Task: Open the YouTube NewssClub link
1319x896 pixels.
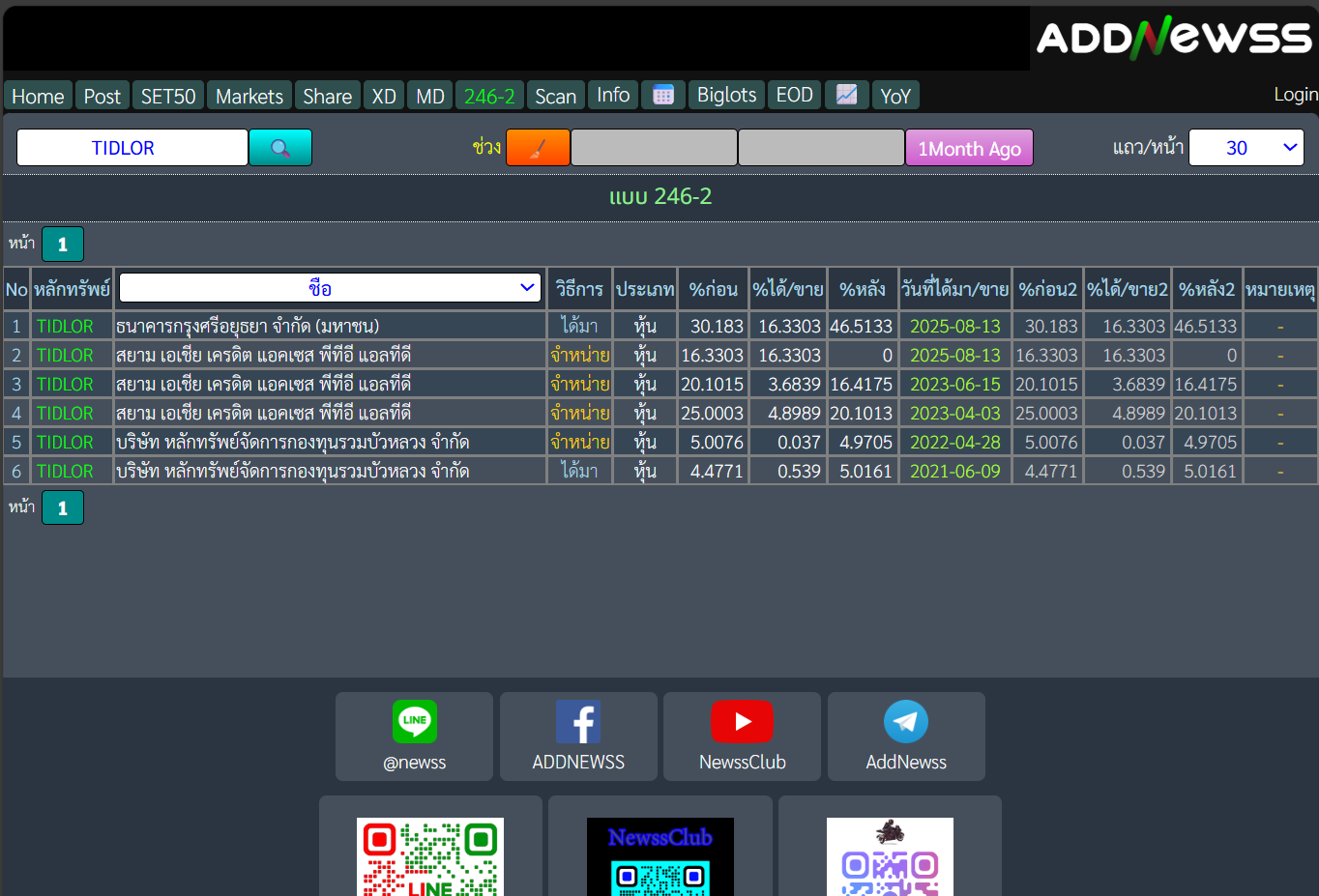Action: [743, 737]
